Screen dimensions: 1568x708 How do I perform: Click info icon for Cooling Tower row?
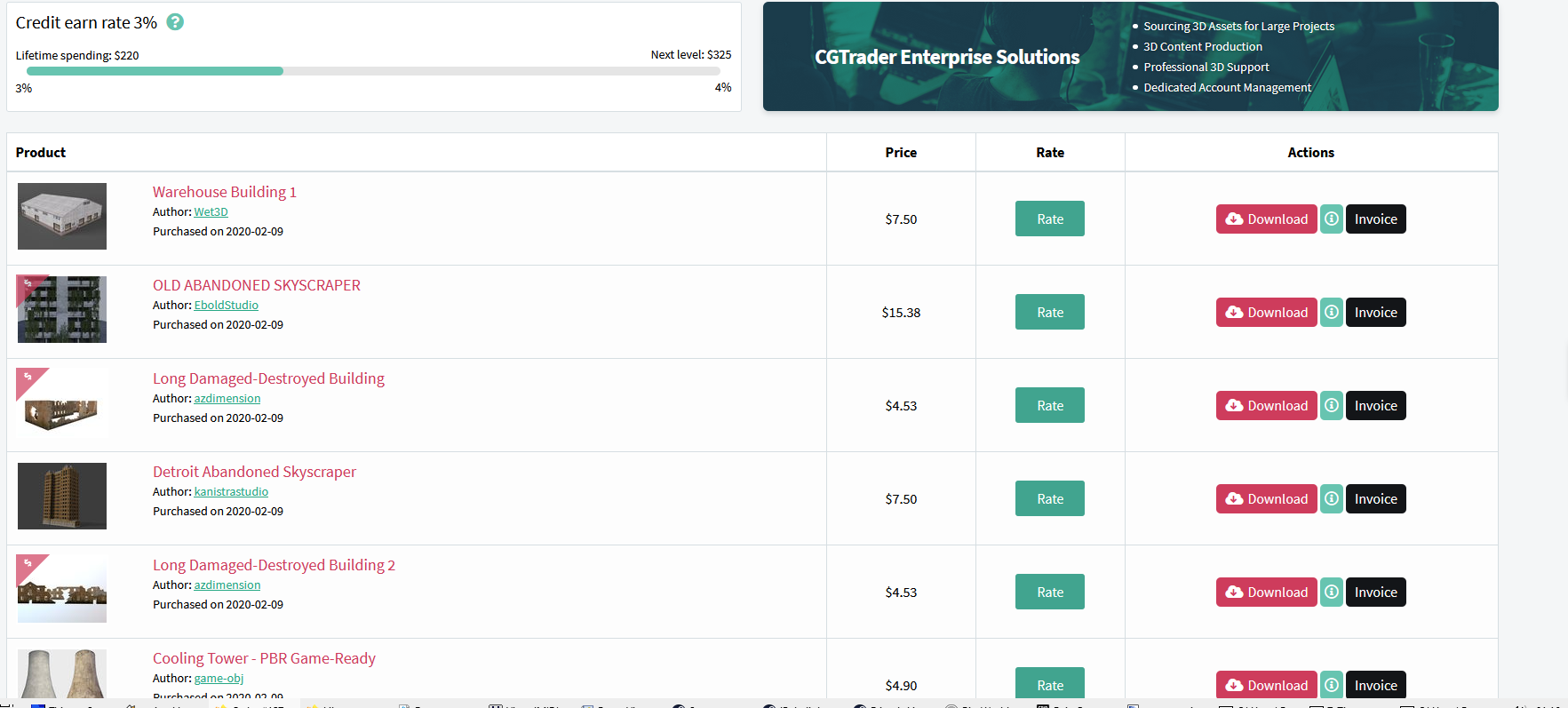tap(1331, 685)
